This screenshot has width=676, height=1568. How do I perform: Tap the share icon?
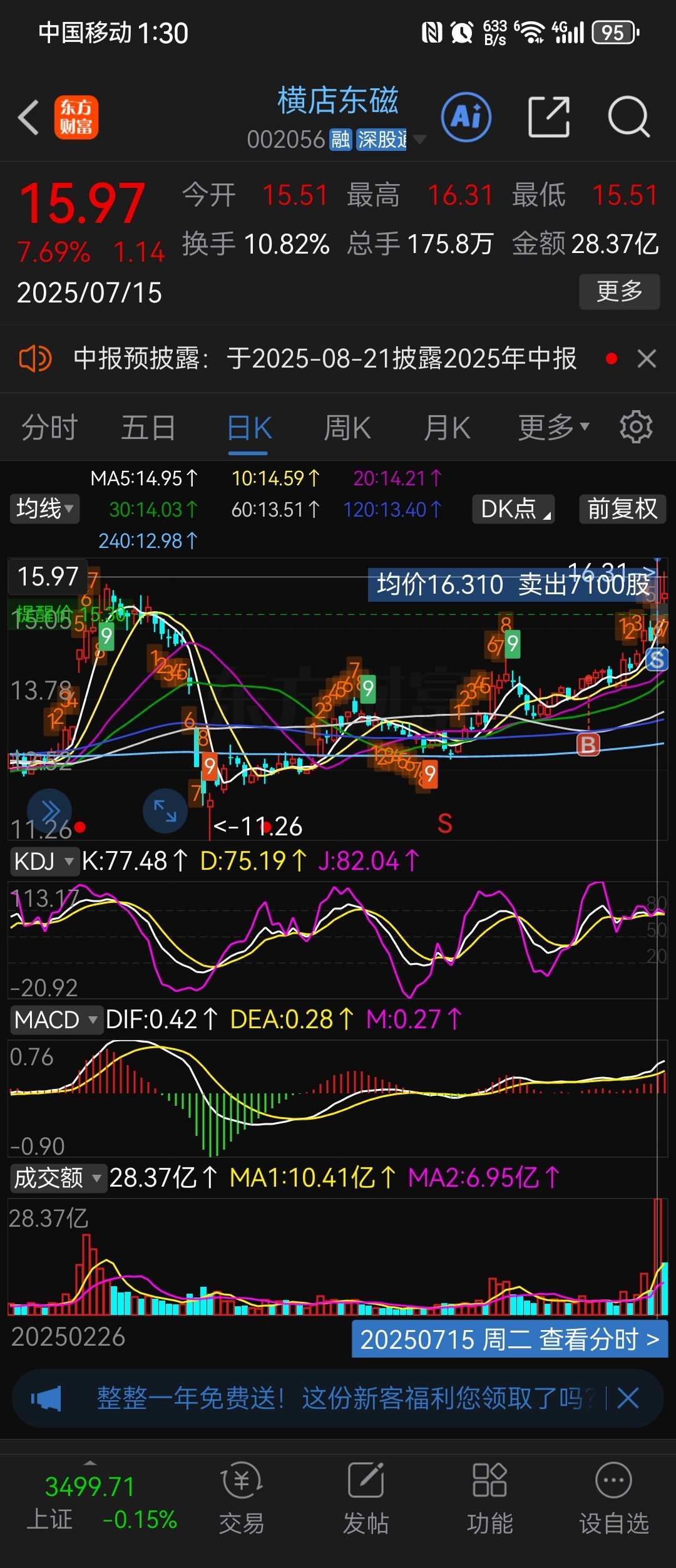[x=549, y=117]
